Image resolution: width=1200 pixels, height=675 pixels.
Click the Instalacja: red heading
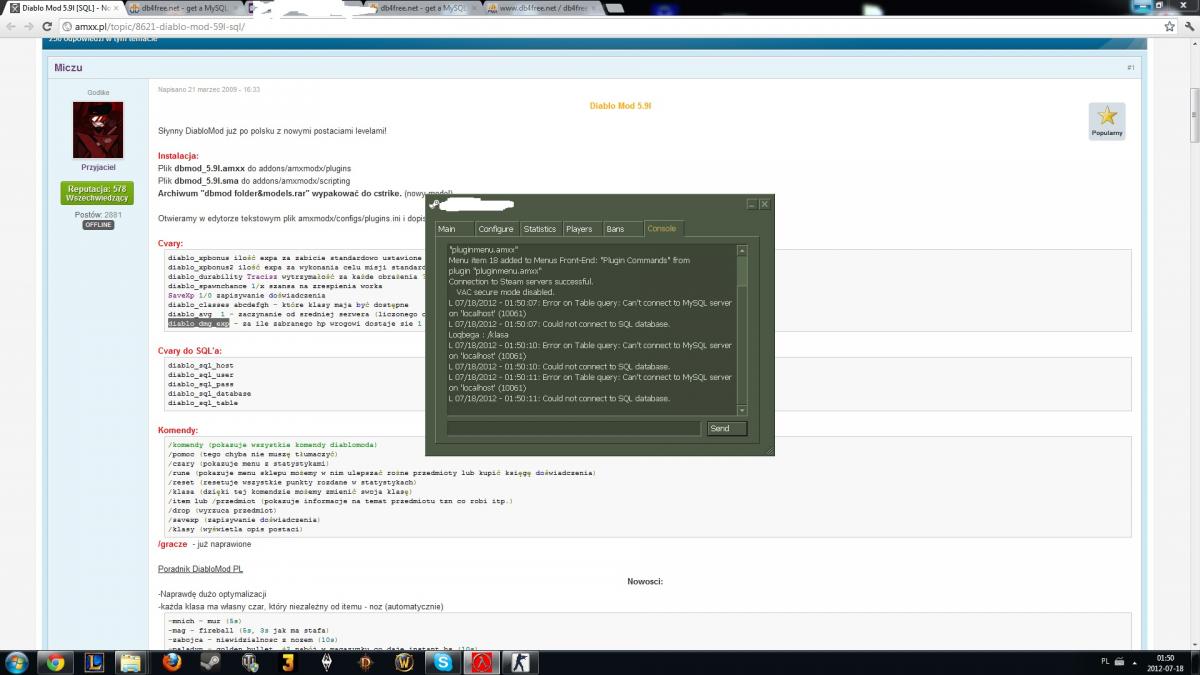(178, 156)
